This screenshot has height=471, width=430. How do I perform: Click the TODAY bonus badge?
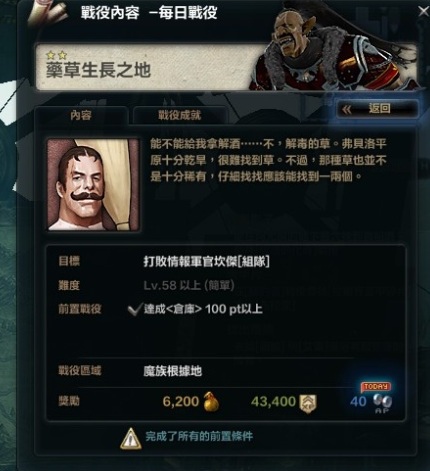pos(376,387)
